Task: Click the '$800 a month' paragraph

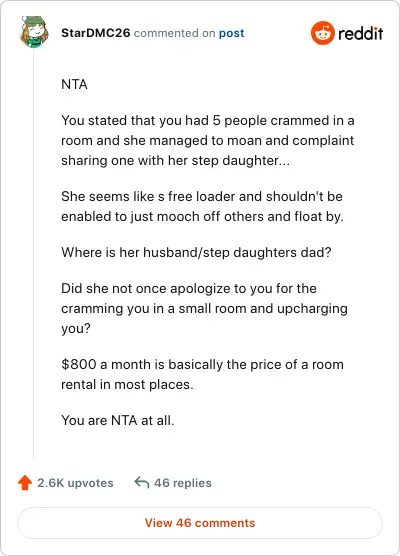Action: [x=202, y=374]
